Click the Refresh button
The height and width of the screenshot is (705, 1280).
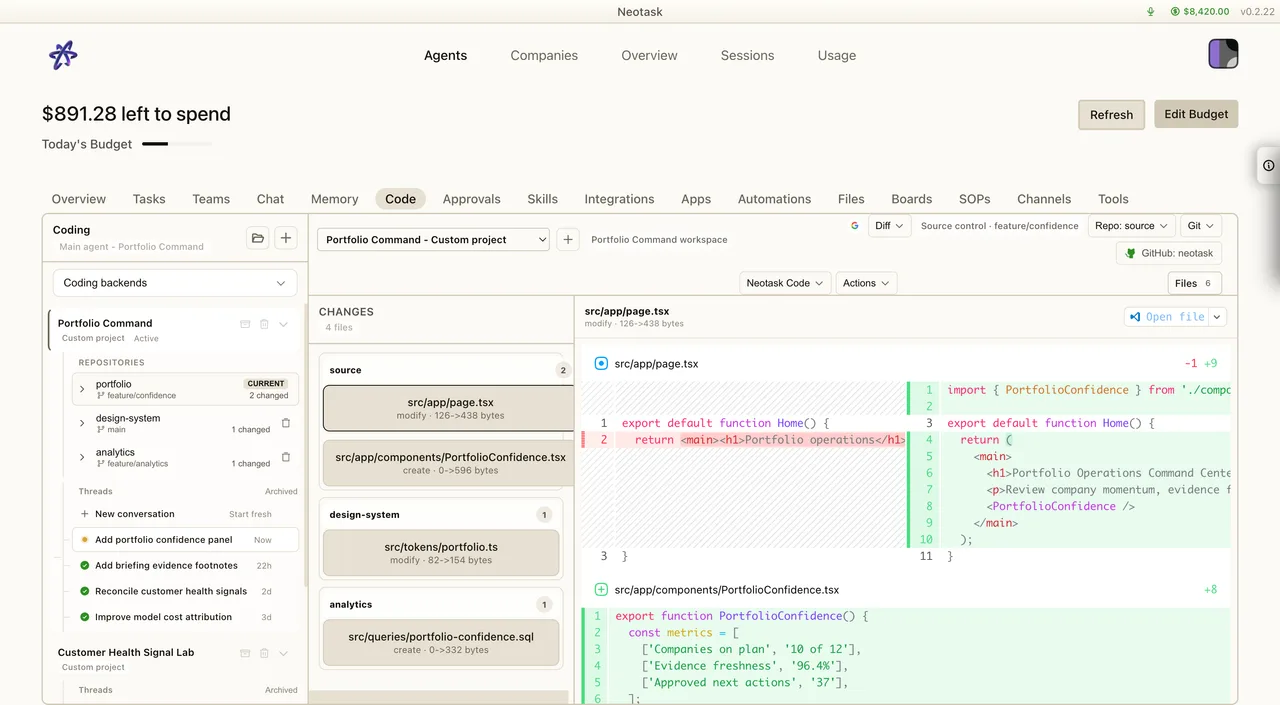pos(1111,115)
